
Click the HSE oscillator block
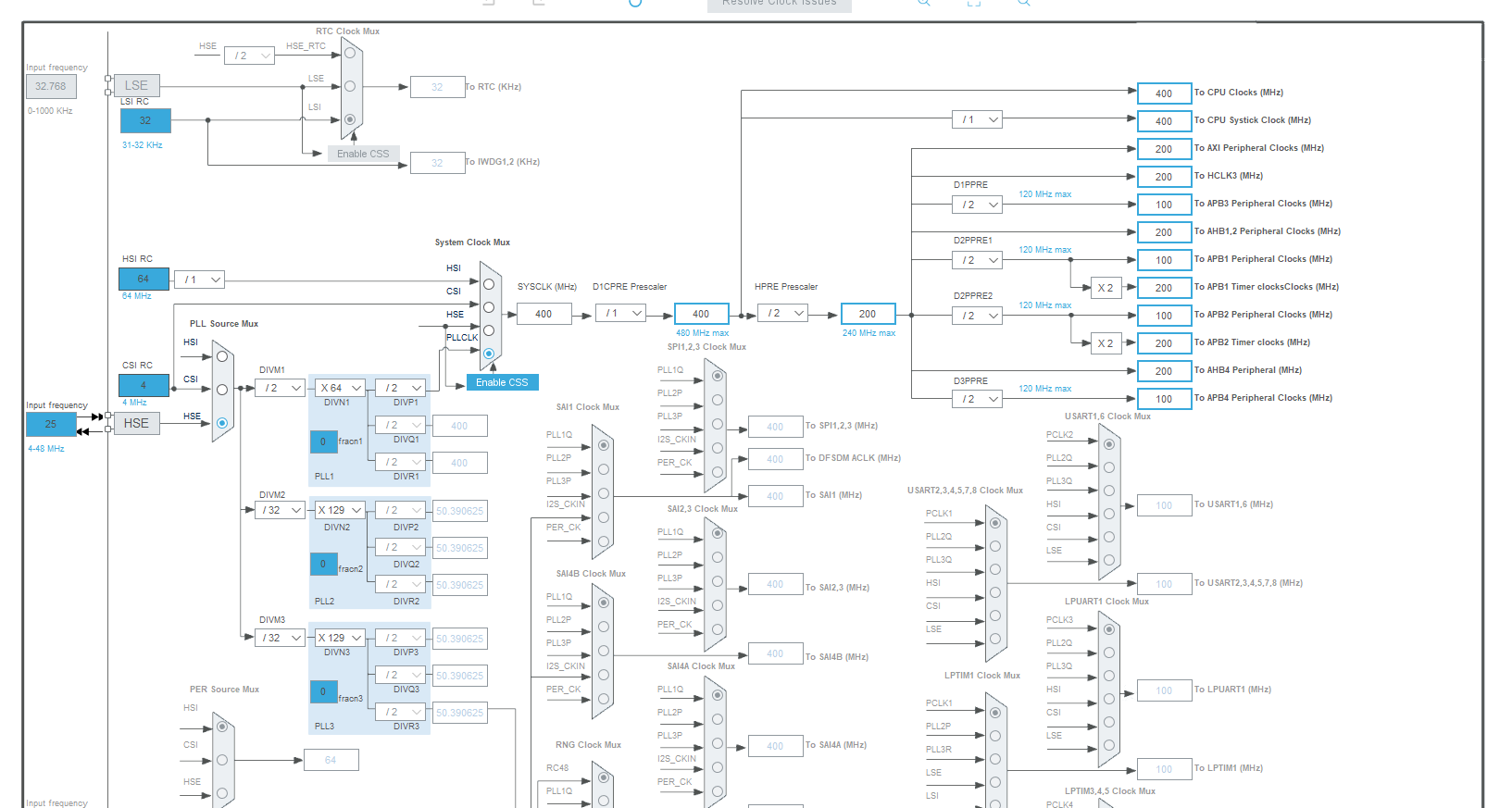136,423
